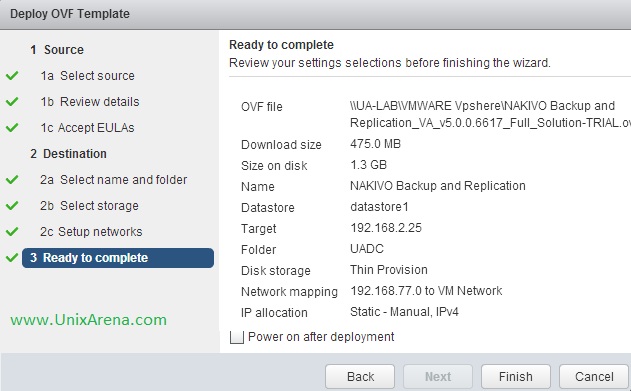Click green checkmark beside Setup networks
Image resolution: width=631 pixels, height=391 pixels.
[12, 231]
